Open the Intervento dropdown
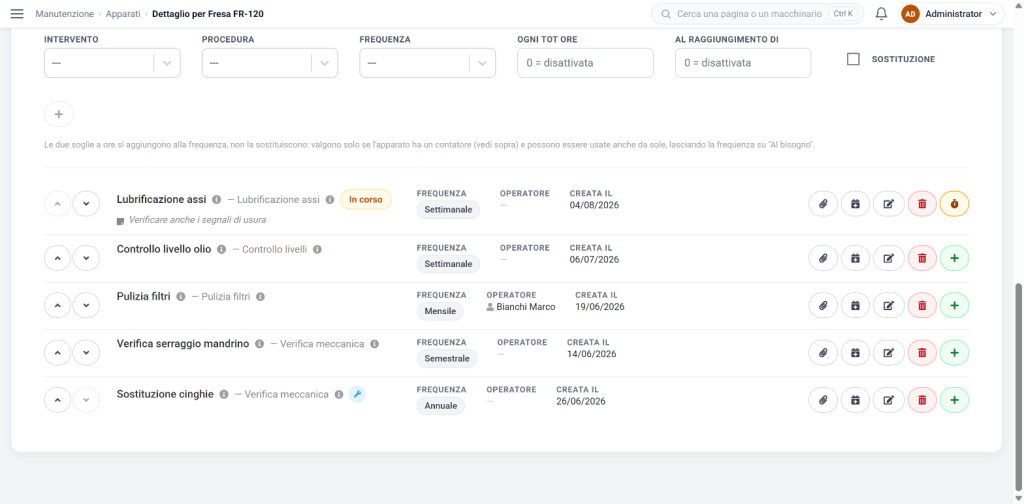The image size is (1024, 504). coord(112,63)
